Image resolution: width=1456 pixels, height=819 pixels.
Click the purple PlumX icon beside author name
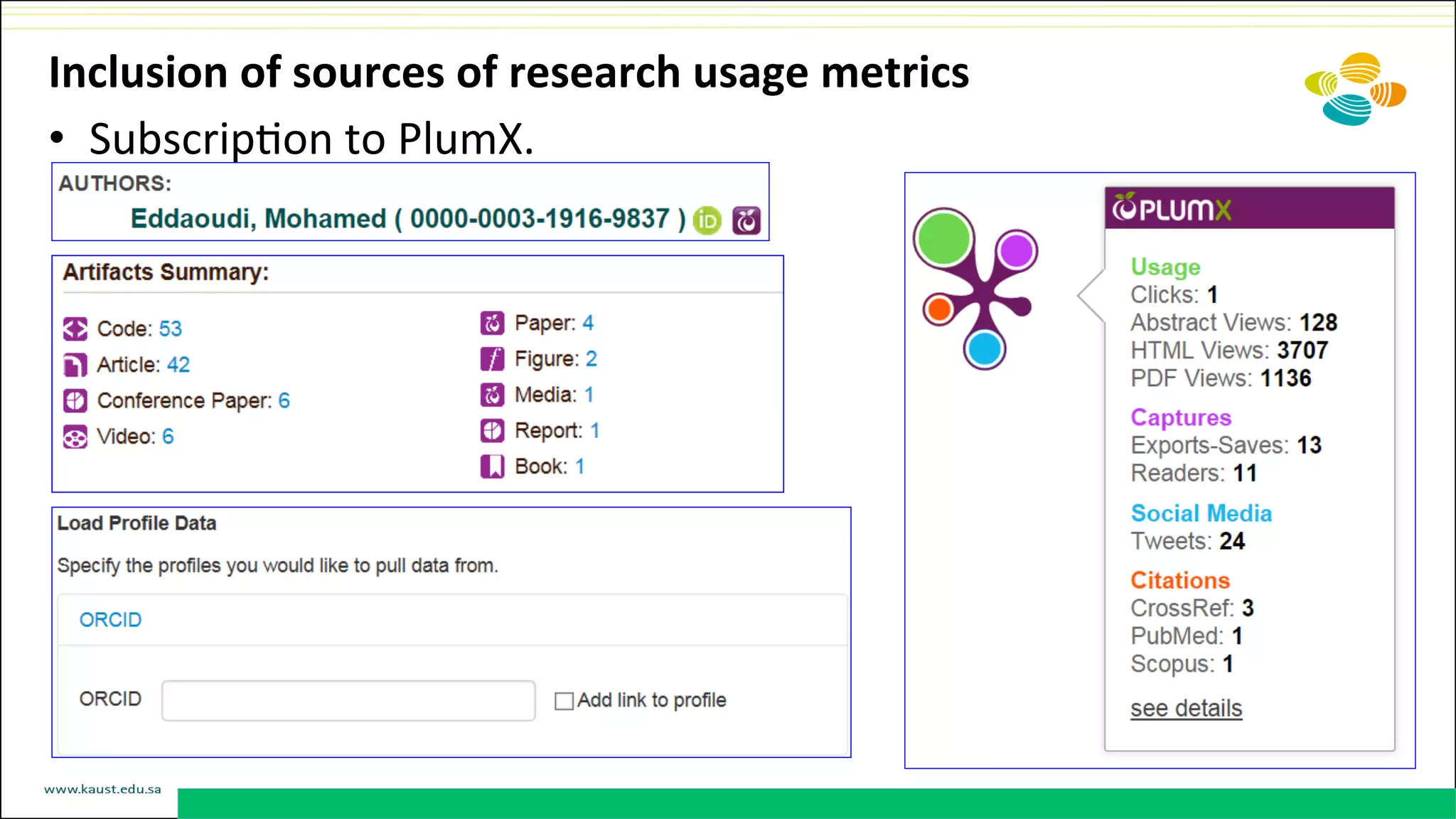pos(746,220)
